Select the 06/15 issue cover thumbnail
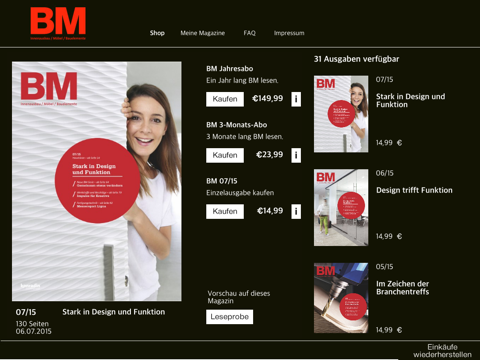 point(341,207)
